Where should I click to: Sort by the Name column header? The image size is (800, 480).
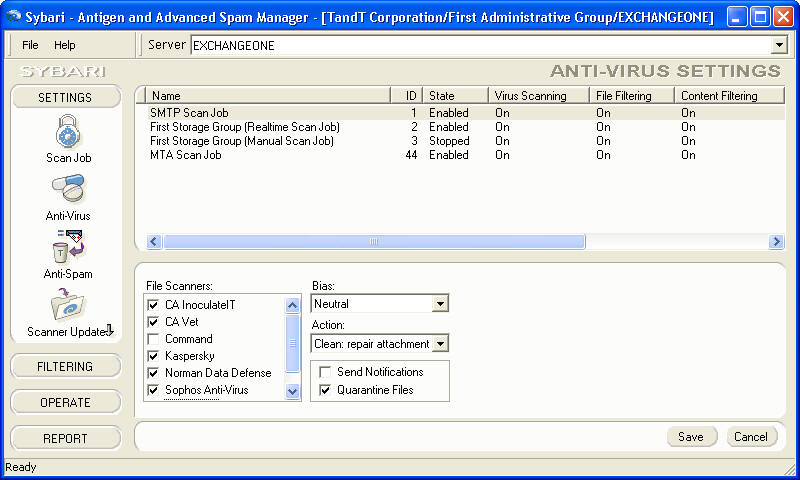[268, 95]
